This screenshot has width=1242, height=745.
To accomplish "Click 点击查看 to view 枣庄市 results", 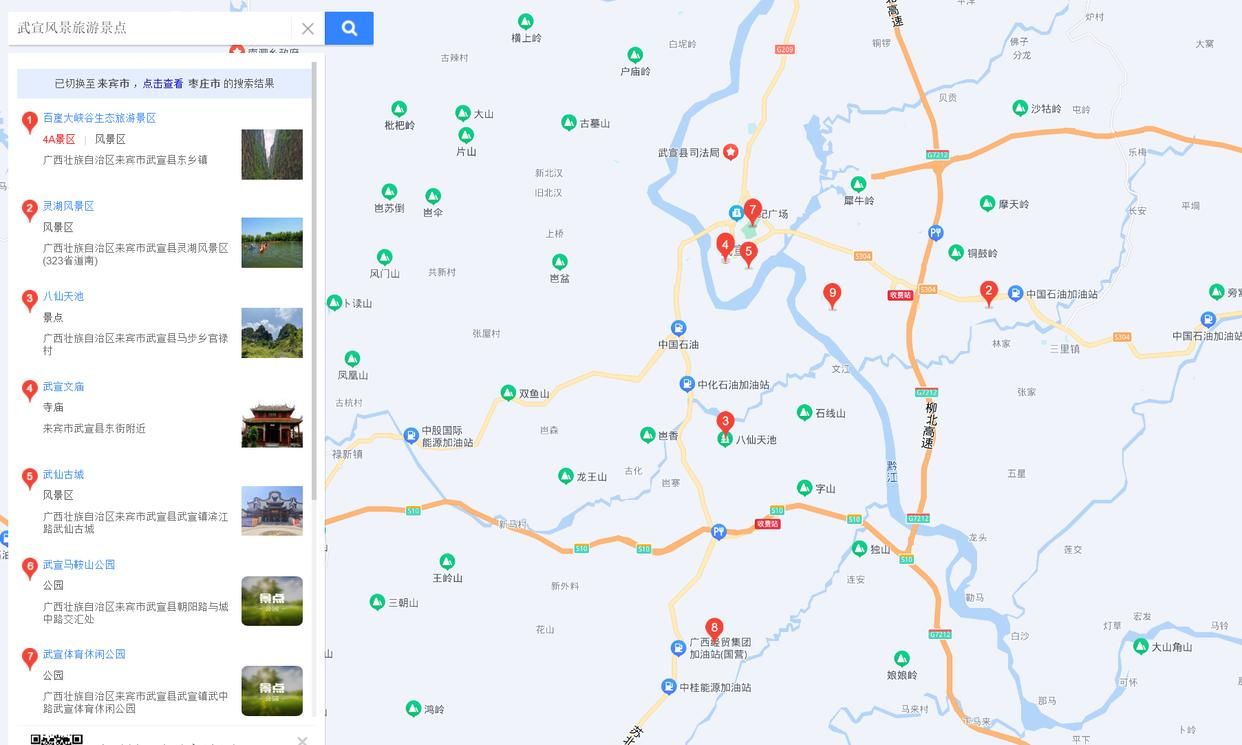I will click(163, 84).
